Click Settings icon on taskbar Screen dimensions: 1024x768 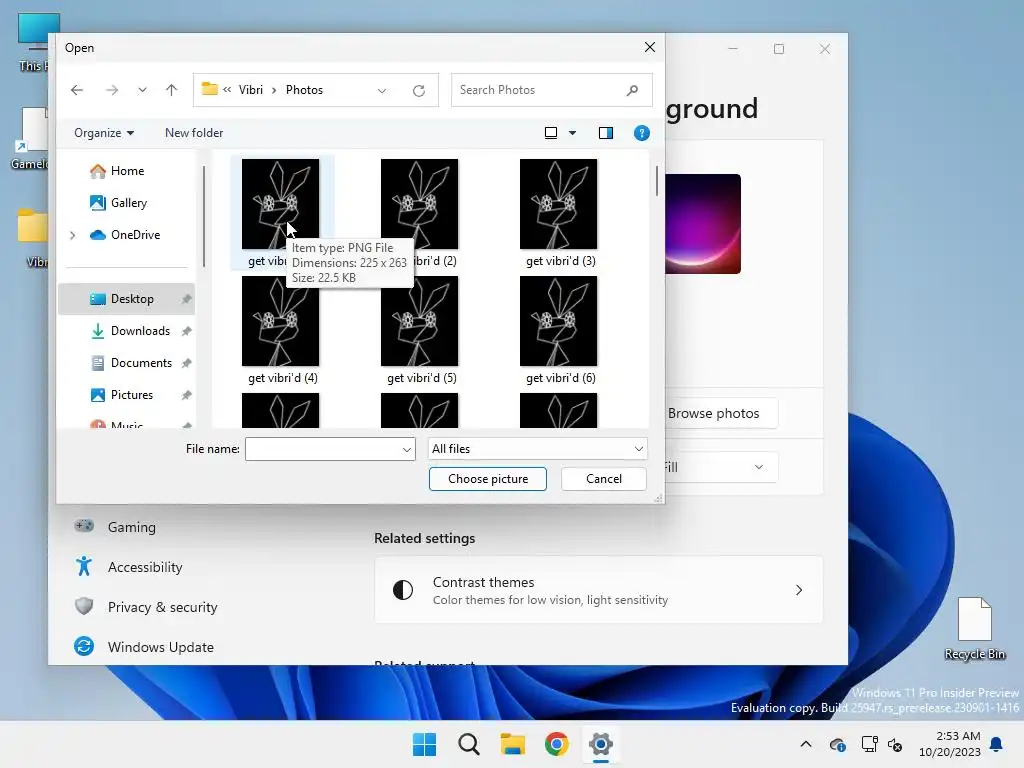pos(600,744)
